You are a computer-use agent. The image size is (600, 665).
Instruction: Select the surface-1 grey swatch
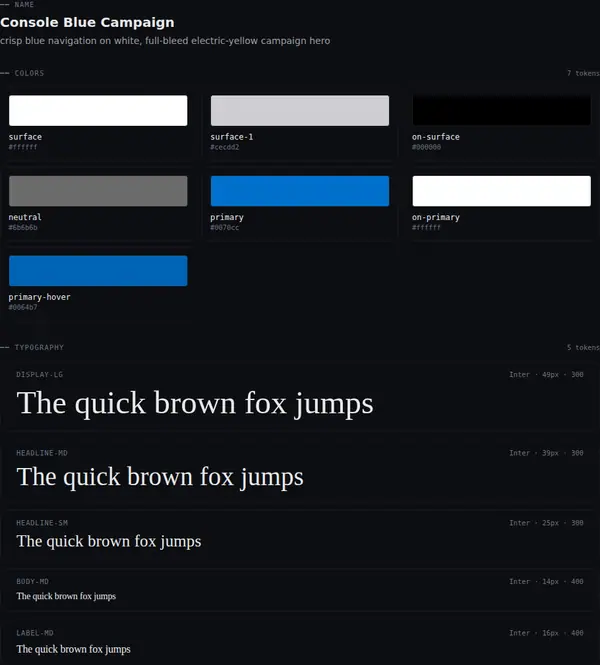[x=300, y=110]
